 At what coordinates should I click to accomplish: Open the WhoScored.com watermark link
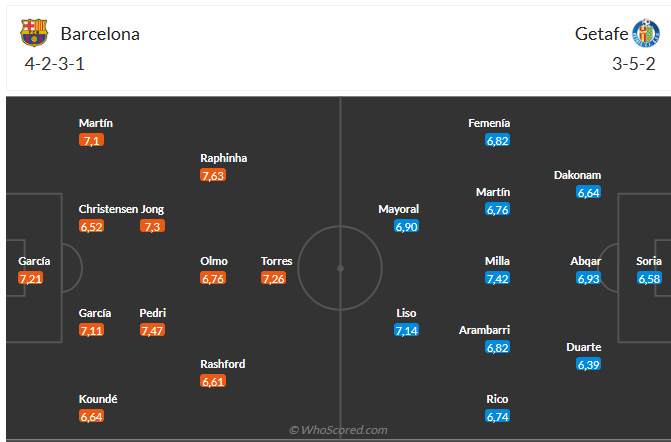pyautogui.click(x=338, y=430)
